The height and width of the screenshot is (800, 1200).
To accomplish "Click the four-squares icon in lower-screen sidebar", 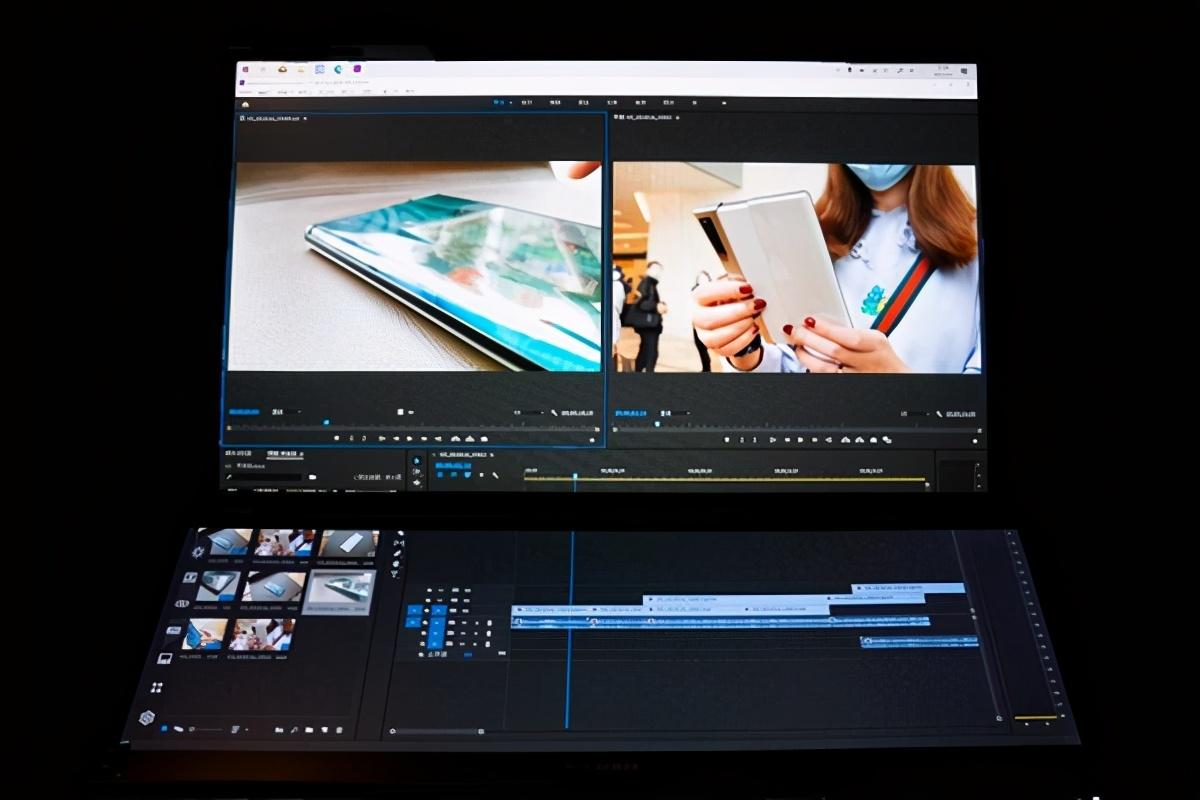I will 157,687.
